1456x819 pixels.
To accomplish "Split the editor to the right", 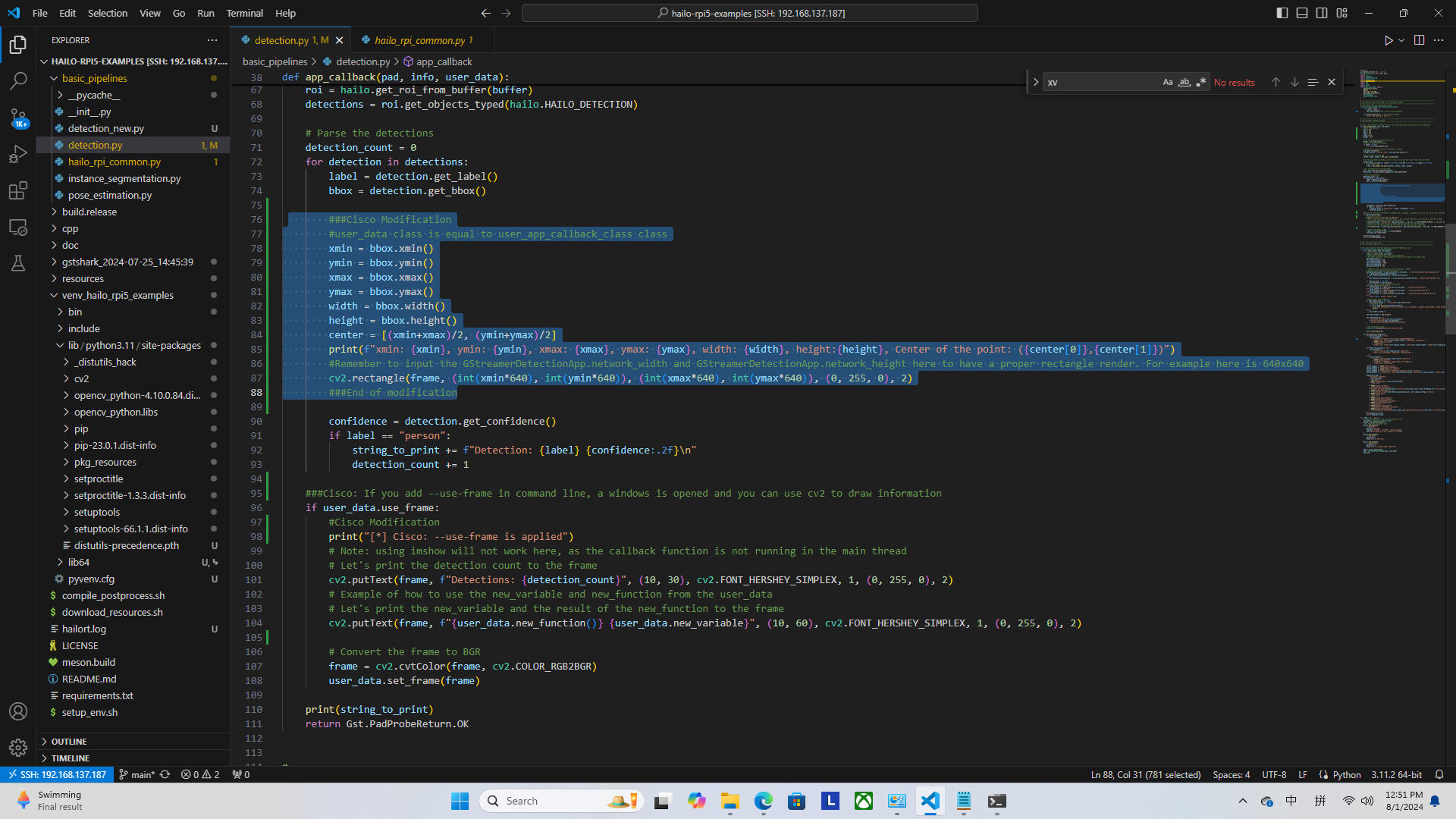I will 1419,40.
